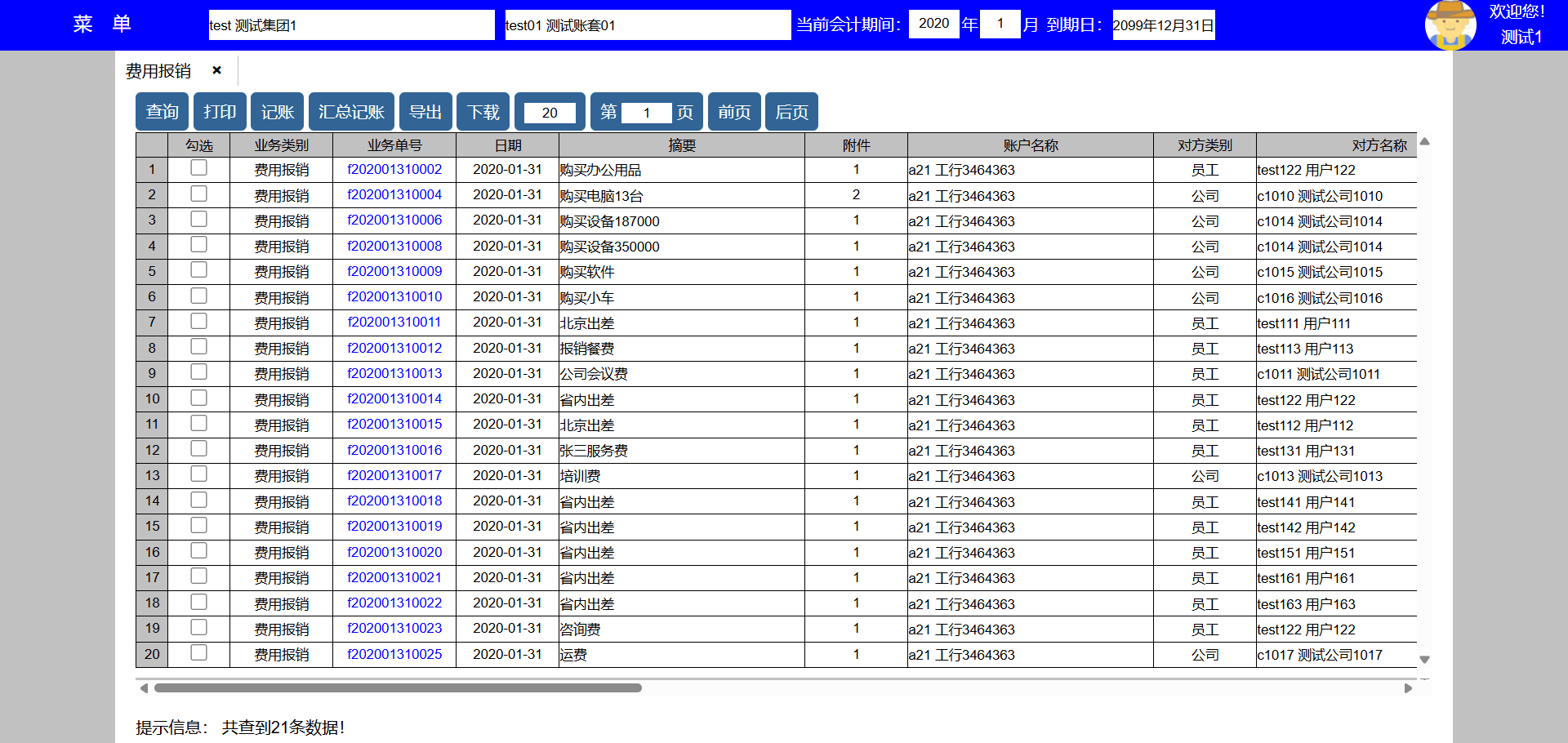
Task: Close the 费用报销 tab
Action: [216, 70]
